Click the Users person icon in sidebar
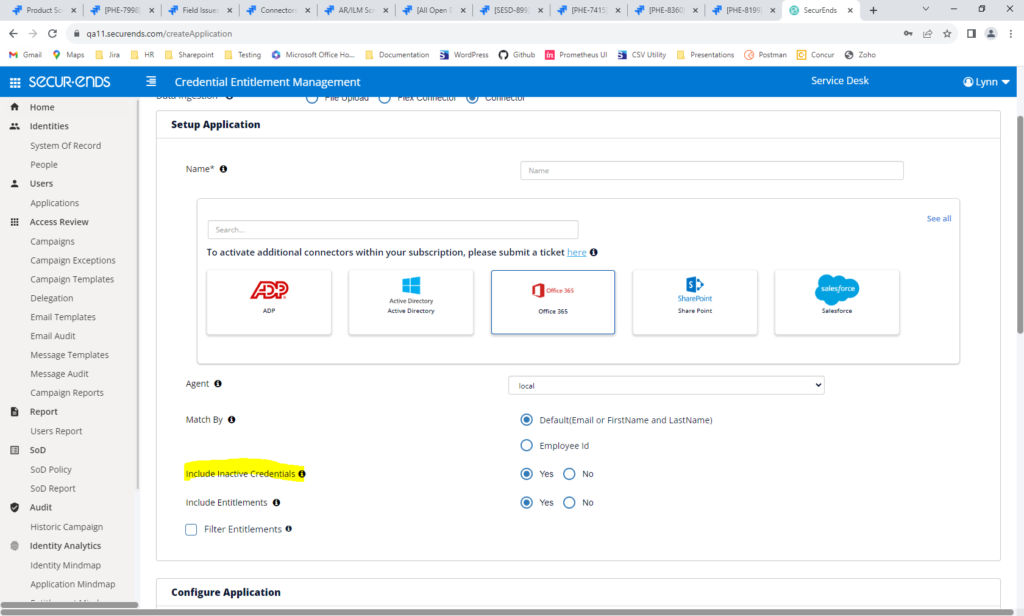The width and height of the screenshot is (1024, 616). pos(14,184)
